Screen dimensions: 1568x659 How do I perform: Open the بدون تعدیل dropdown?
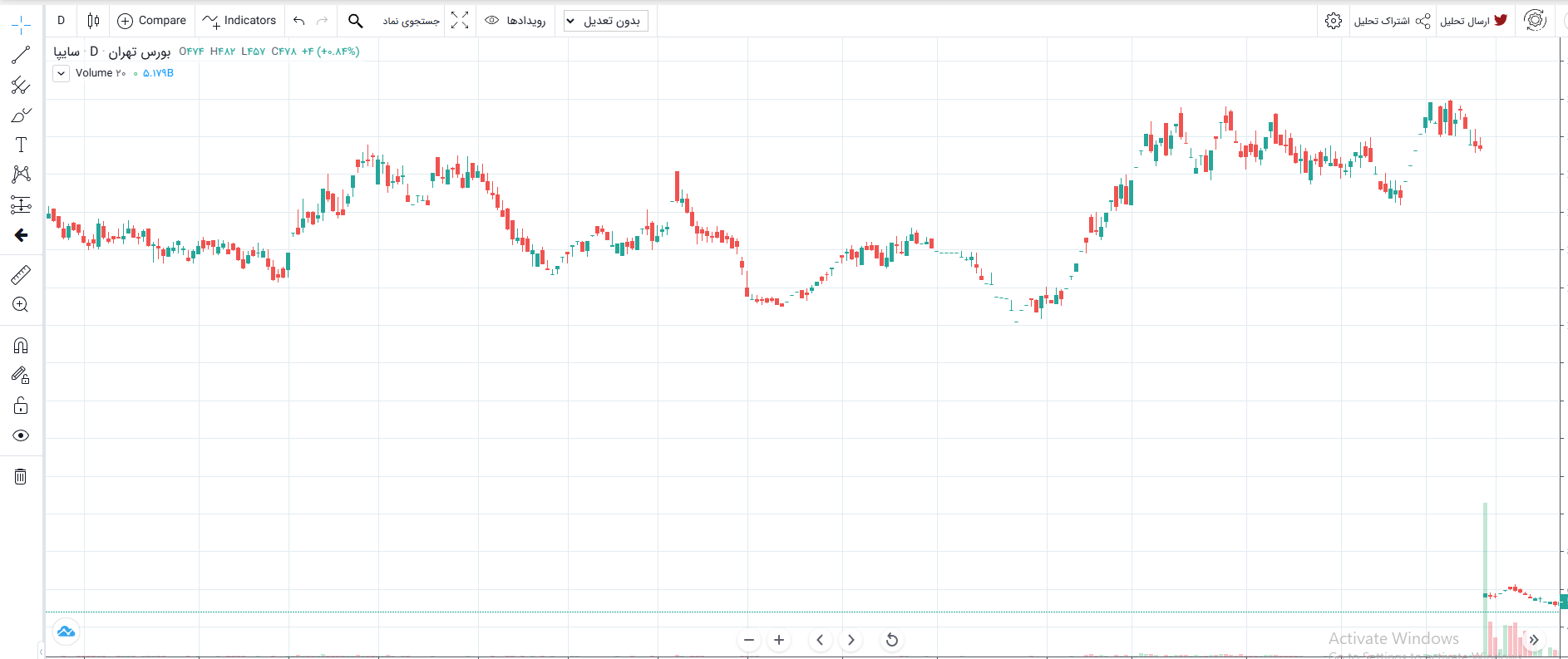[x=605, y=21]
